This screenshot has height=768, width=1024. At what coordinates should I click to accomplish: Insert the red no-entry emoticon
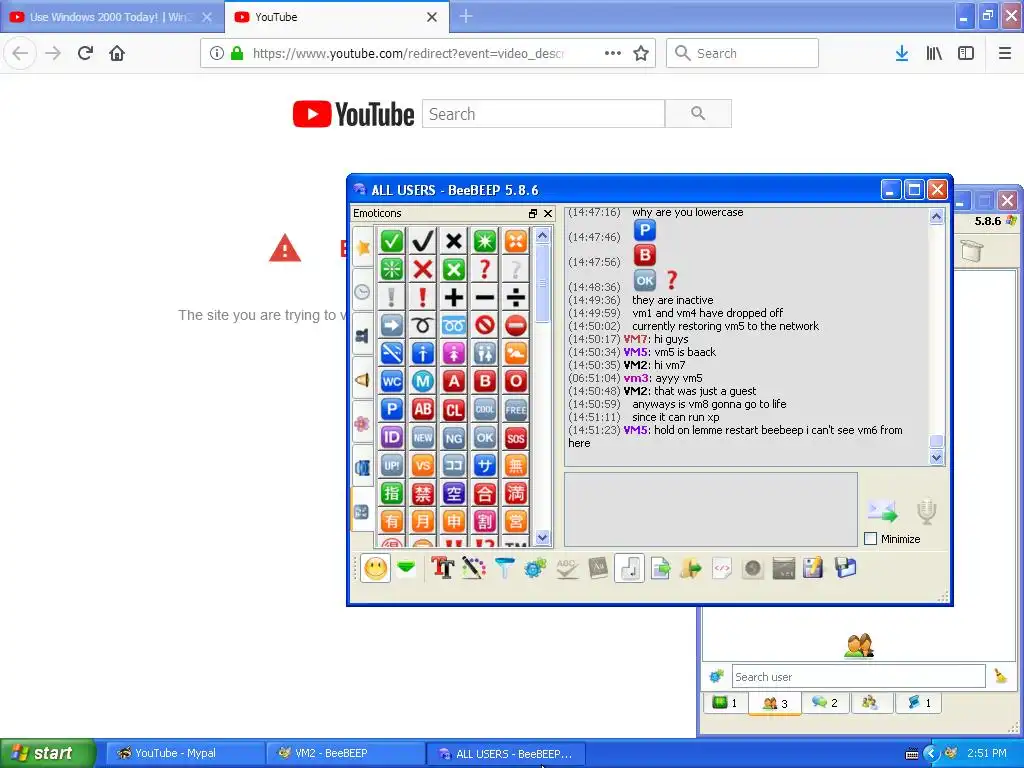[x=515, y=325]
